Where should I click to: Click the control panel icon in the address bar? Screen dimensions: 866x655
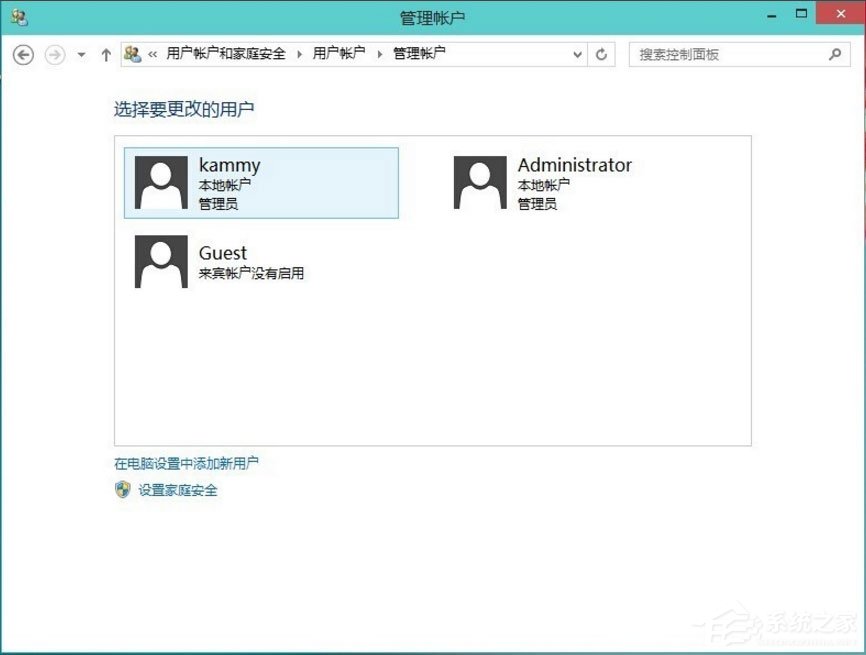pyautogui.click(x=130, y=54)
